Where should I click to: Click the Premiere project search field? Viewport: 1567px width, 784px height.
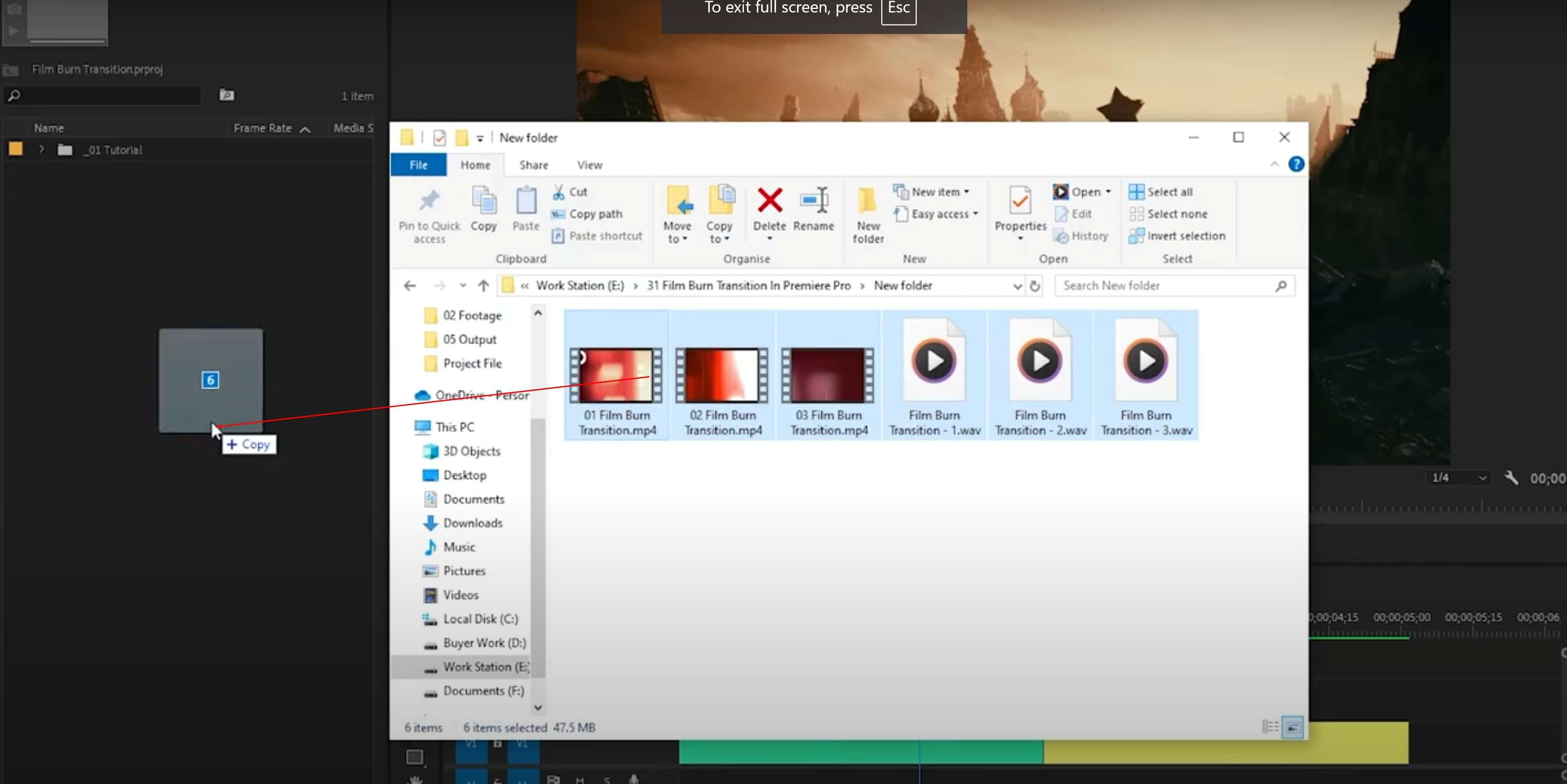(x=102, y=96)
